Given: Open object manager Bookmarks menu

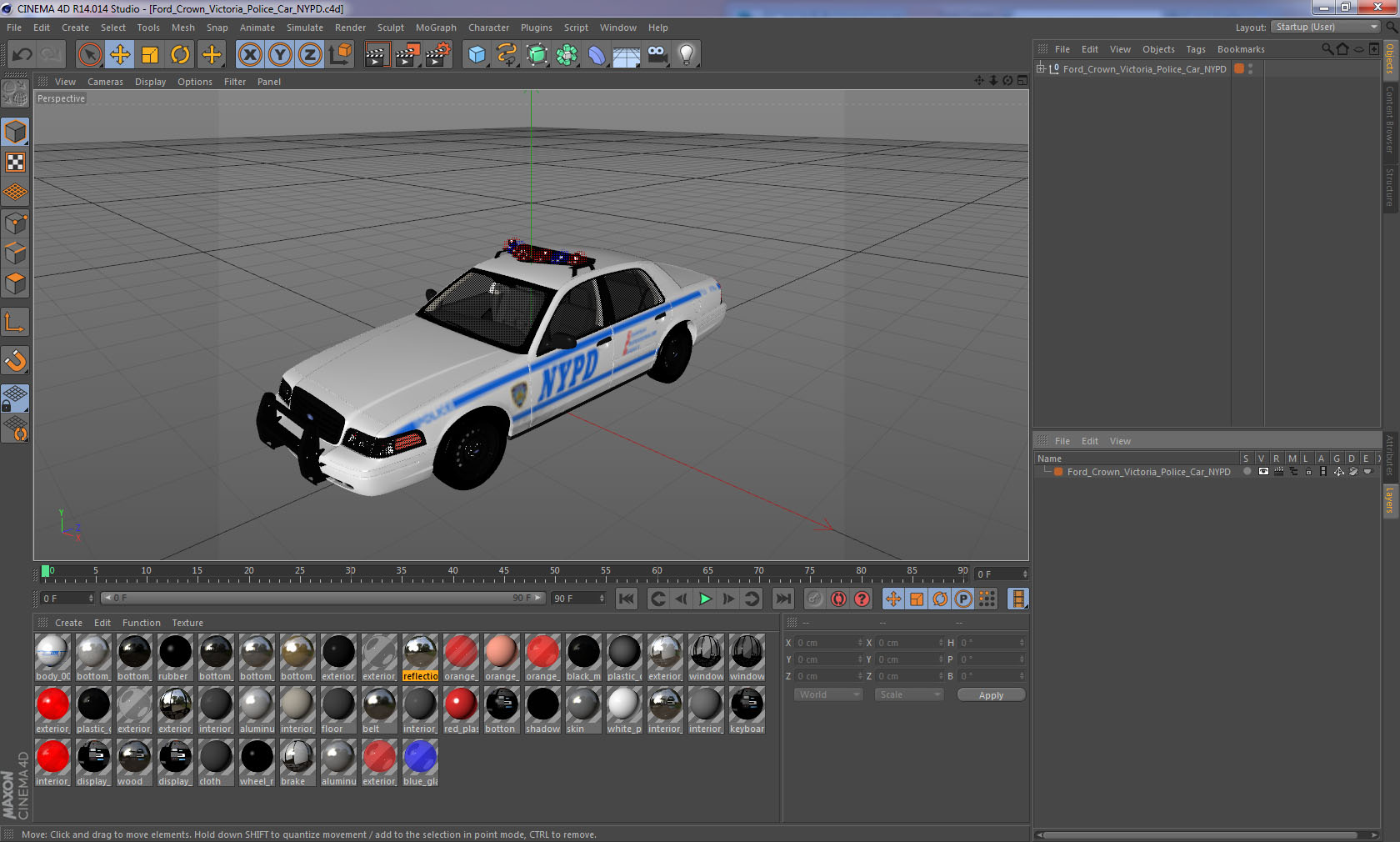Looking at the screenshot, I should pos(1241,49).
